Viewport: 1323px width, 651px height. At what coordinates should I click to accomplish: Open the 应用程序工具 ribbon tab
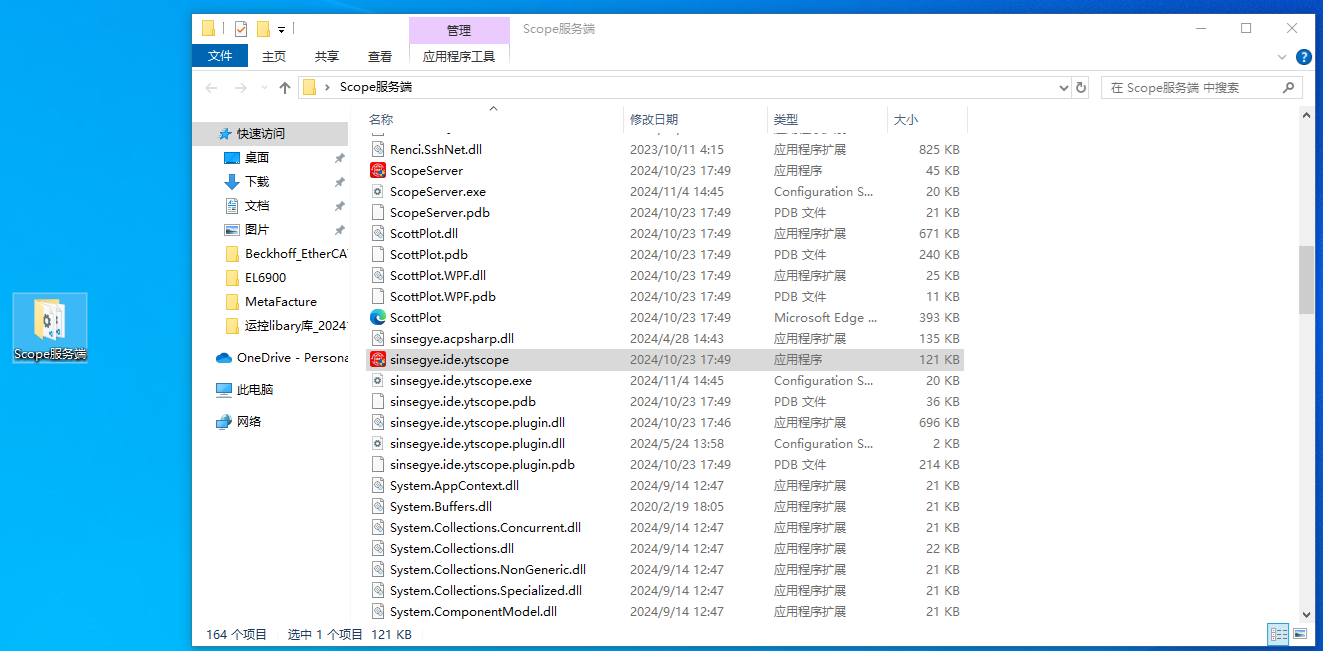(459, 57)
